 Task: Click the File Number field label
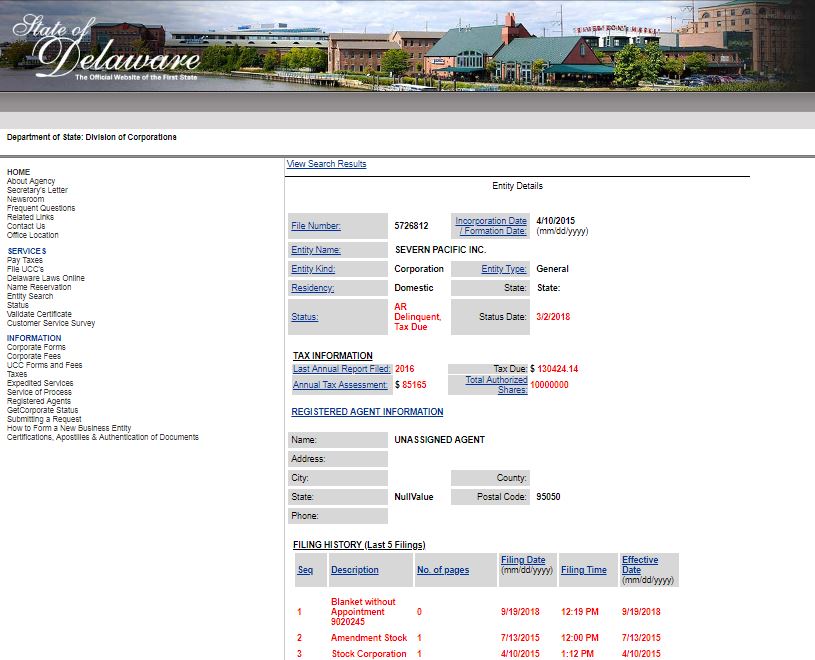pos(316,226)
